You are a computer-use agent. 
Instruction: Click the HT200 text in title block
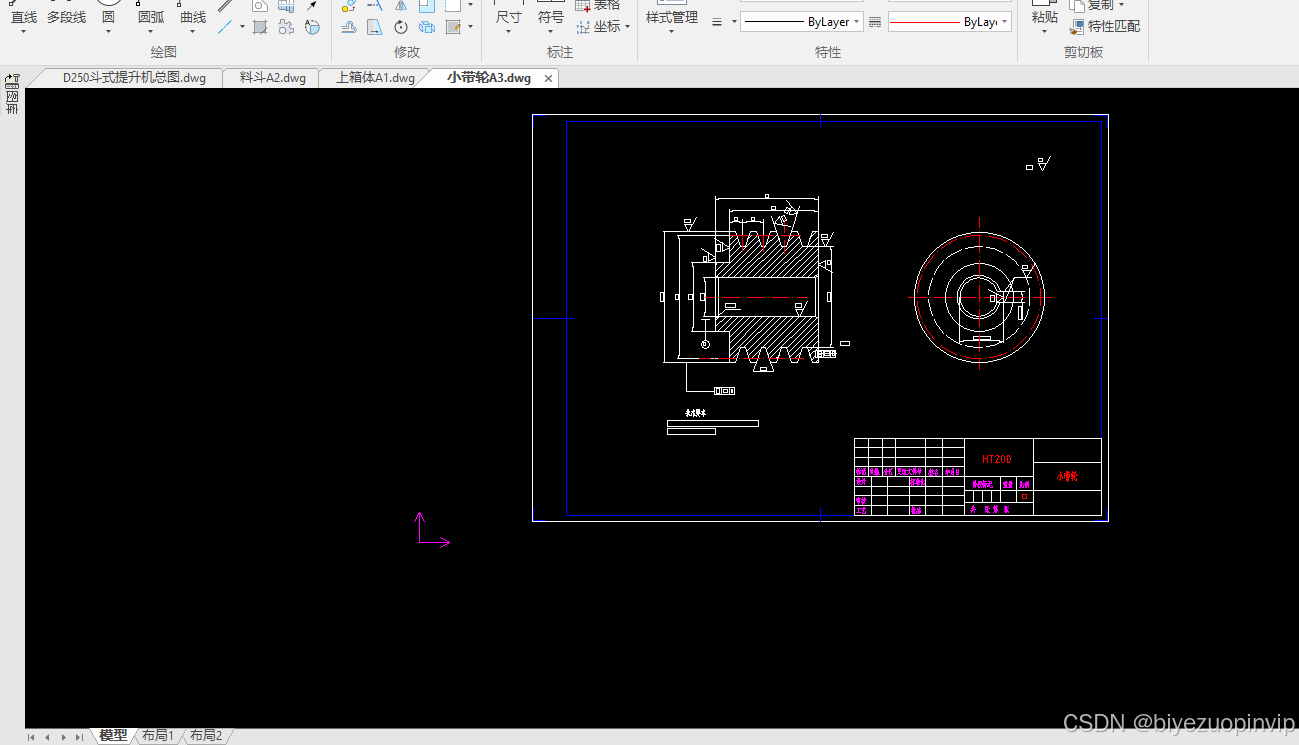(x=997, y=459)
